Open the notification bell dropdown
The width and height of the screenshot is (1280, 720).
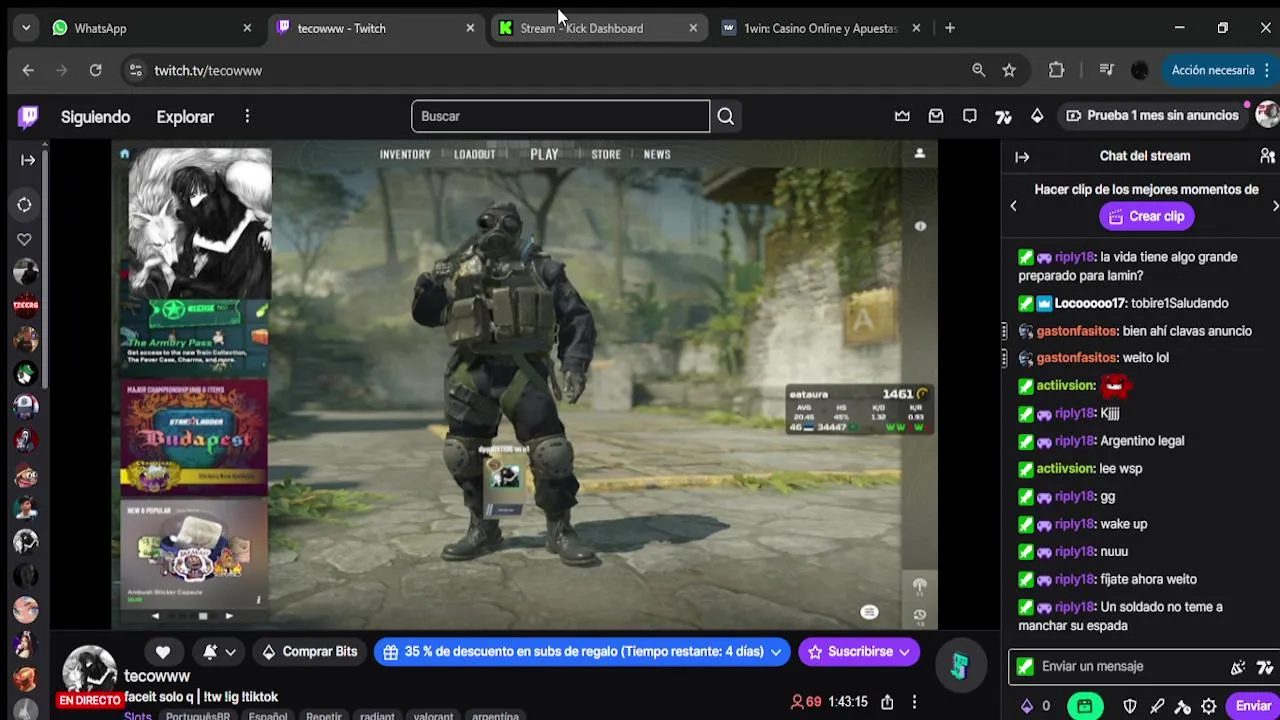click(x=219, y=652)
